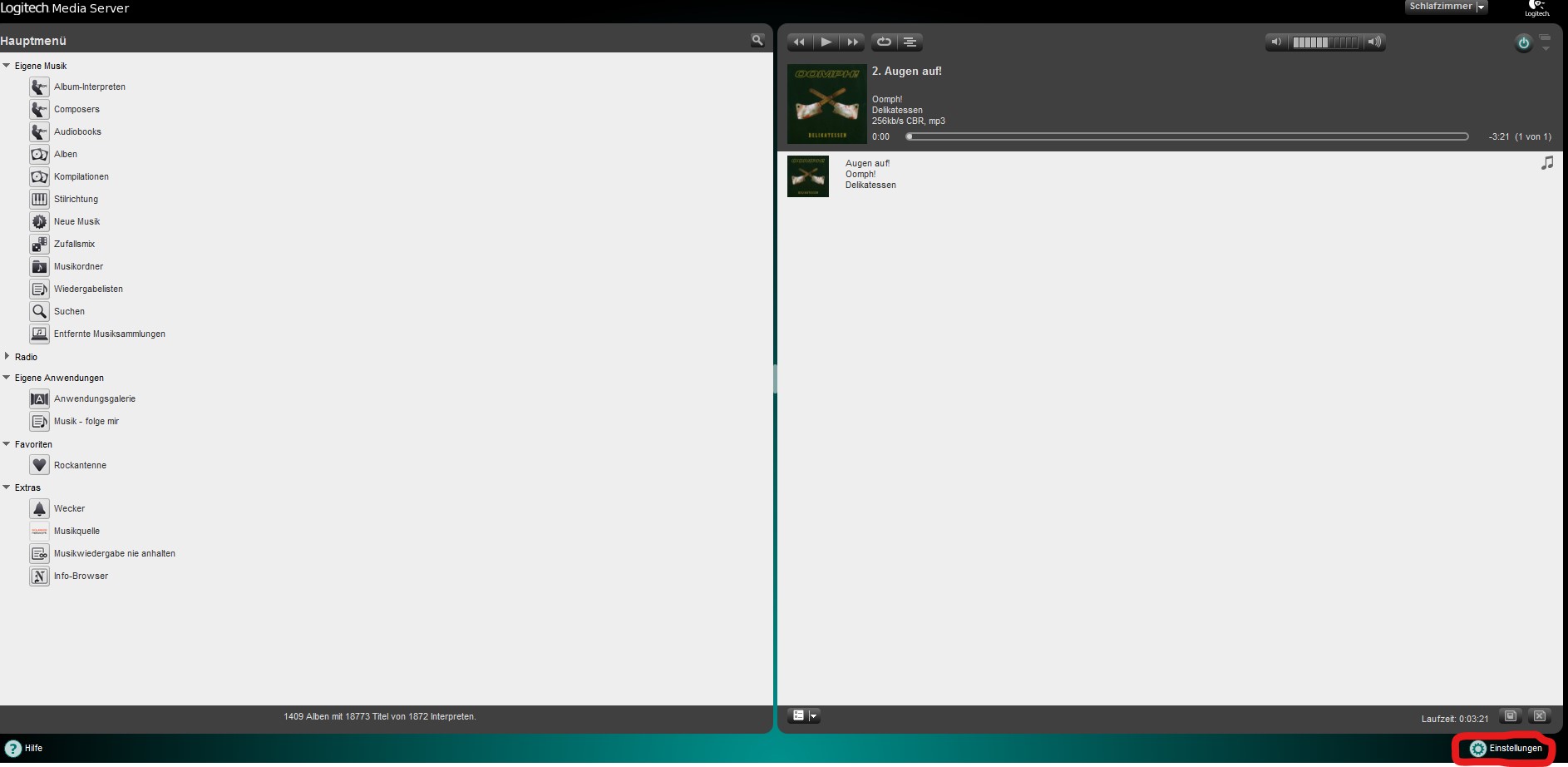1568x767 pixels.
Task: Click the Musikordner label
Action: 78,266
